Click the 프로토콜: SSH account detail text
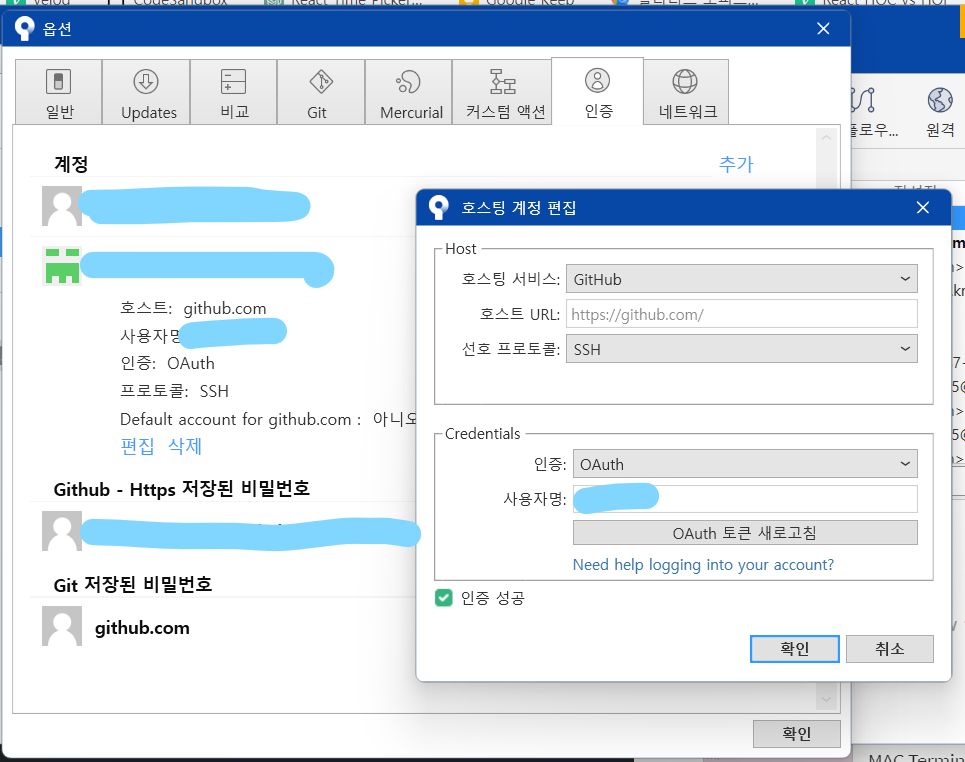This screenshot has width=965, height=762. tap(175, 391)
